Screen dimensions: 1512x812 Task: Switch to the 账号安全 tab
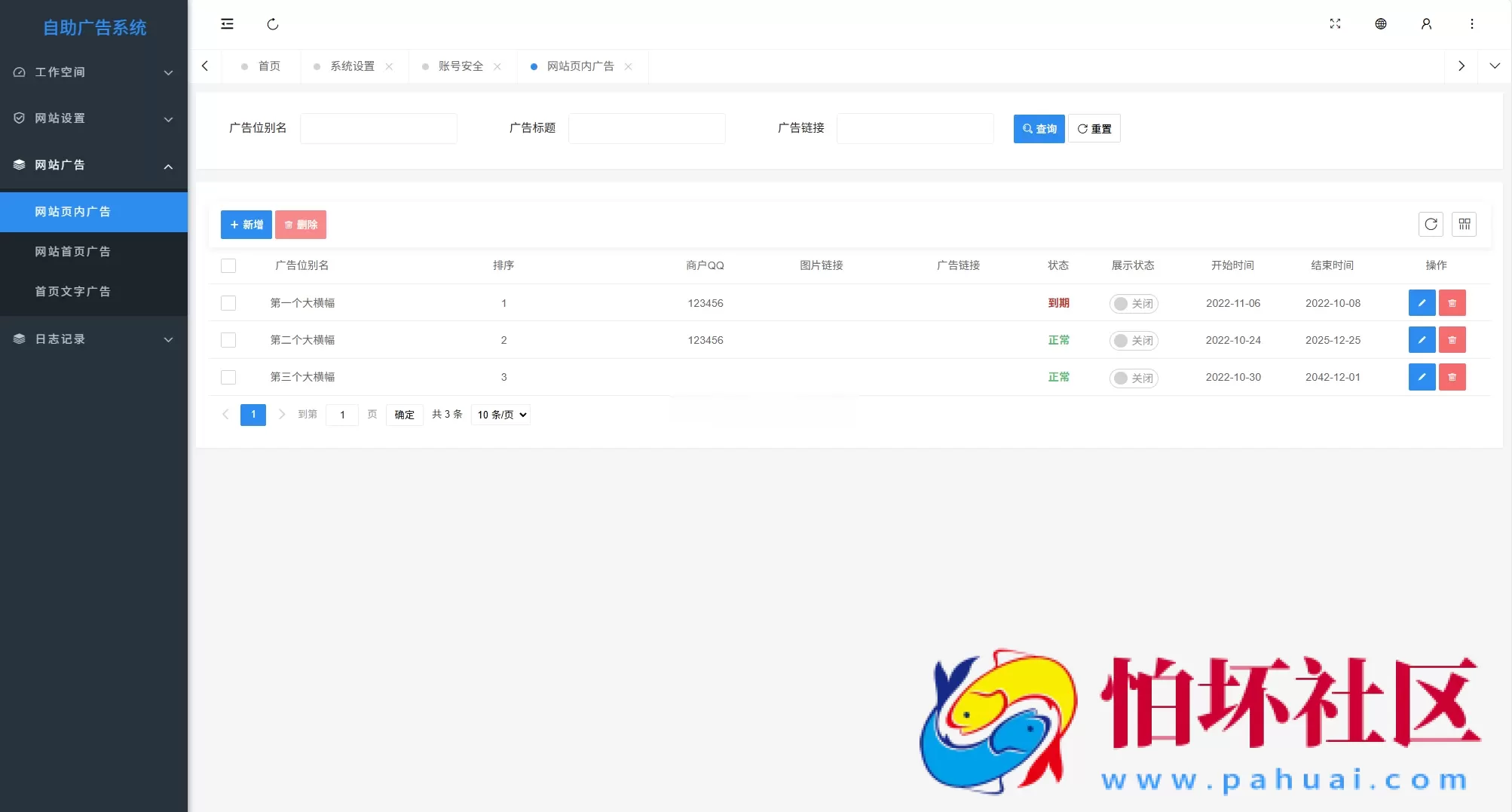click(460, 66)
